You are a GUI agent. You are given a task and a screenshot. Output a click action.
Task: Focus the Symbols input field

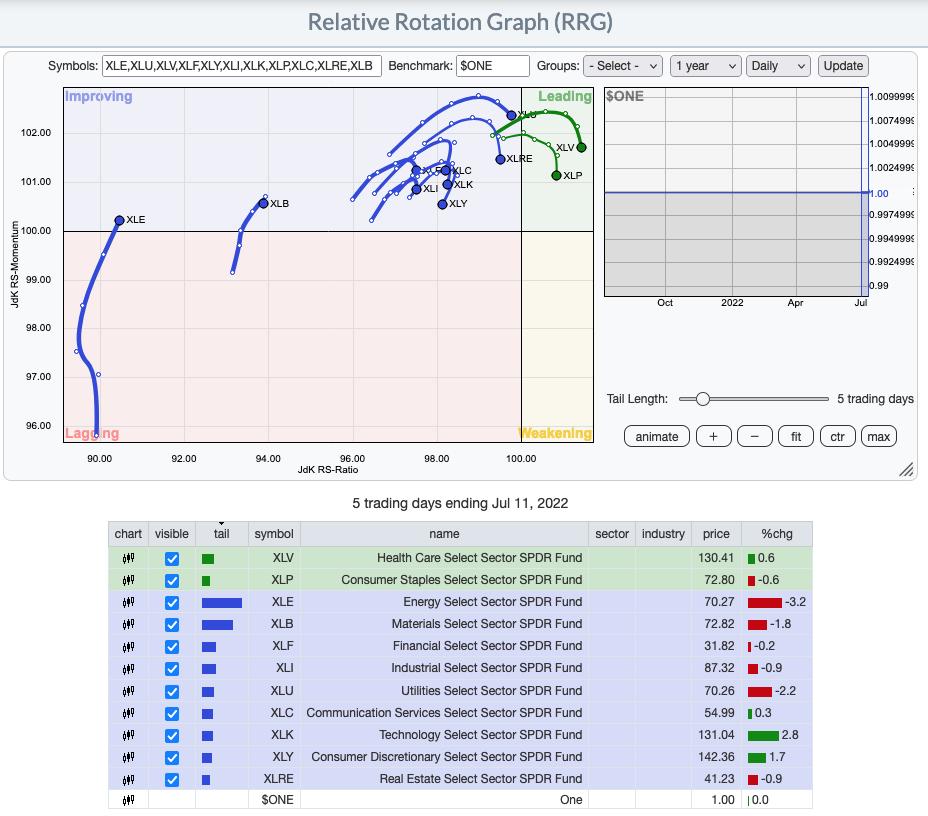click(241, 66)
